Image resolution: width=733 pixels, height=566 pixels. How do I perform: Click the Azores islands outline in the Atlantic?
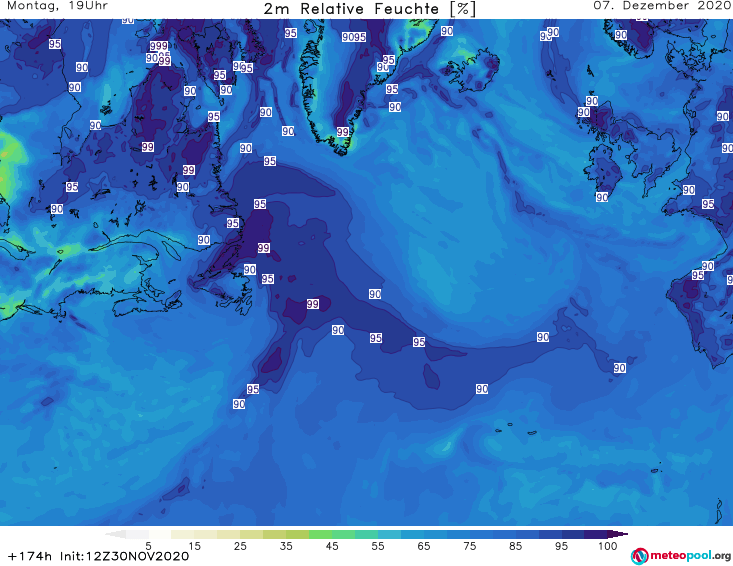point(516,429)
